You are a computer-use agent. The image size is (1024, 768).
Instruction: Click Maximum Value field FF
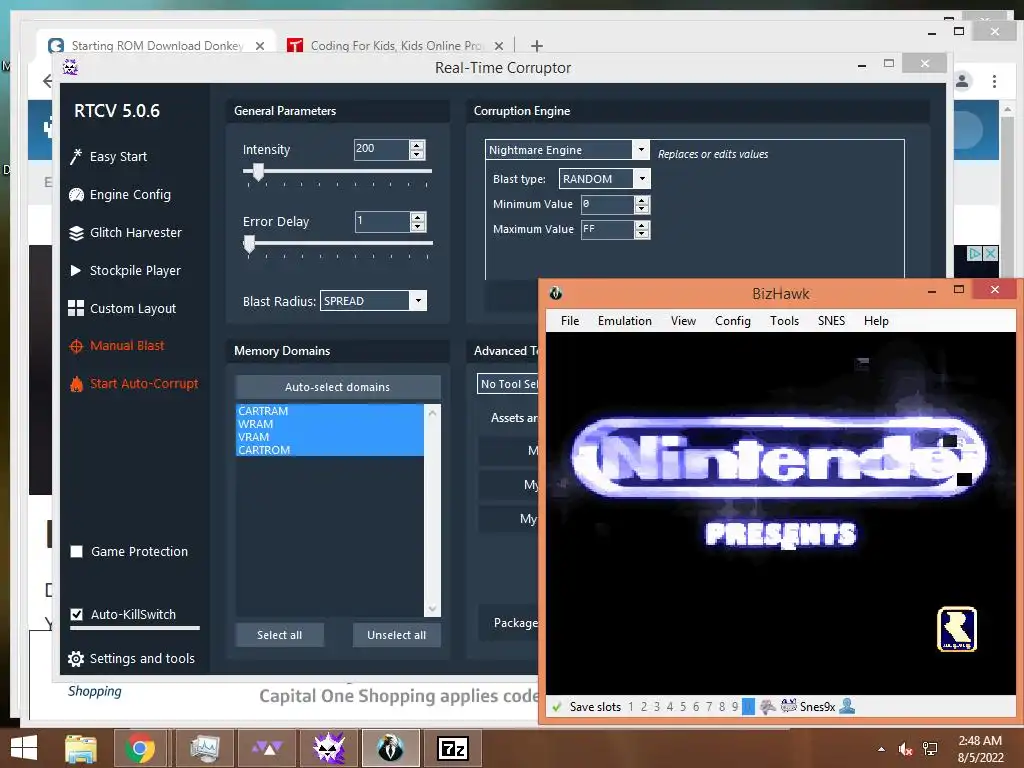[x=607, y=229]
